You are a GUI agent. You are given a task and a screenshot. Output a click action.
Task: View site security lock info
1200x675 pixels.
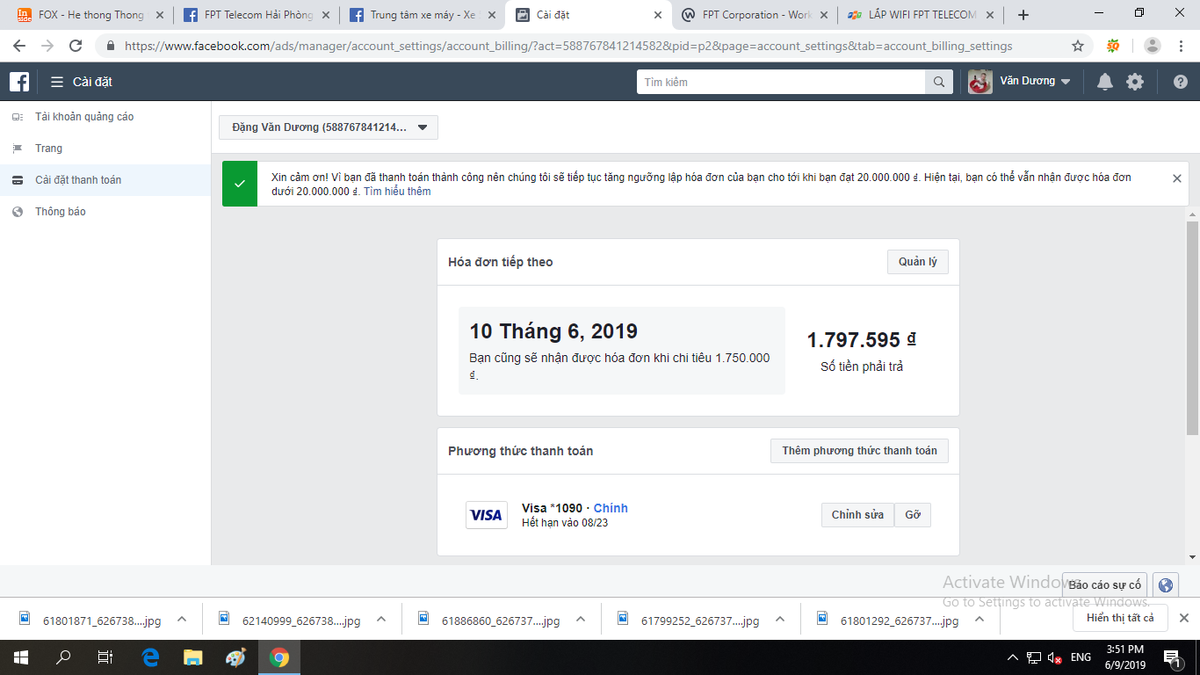111,46
